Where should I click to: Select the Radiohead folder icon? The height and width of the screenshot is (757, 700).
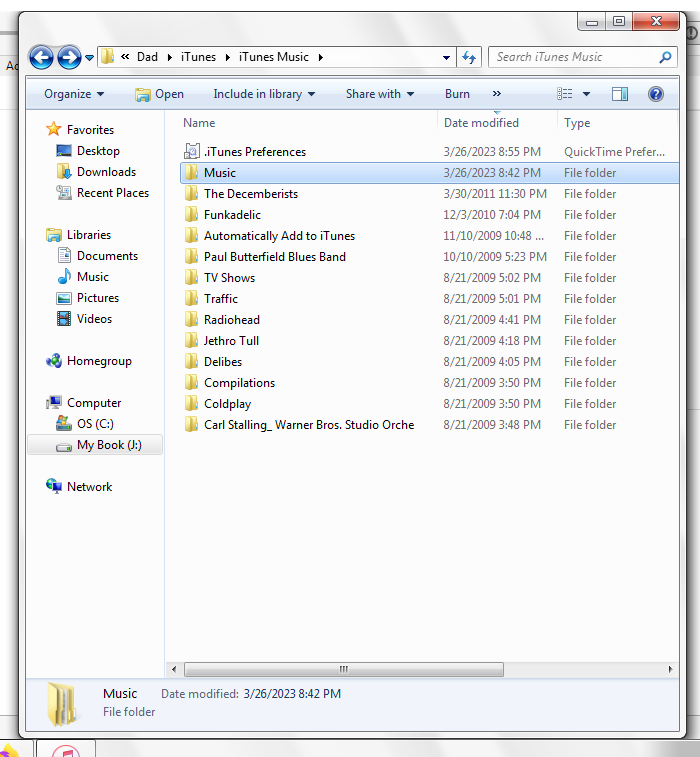pyautogui.click(x=192, y=319)
